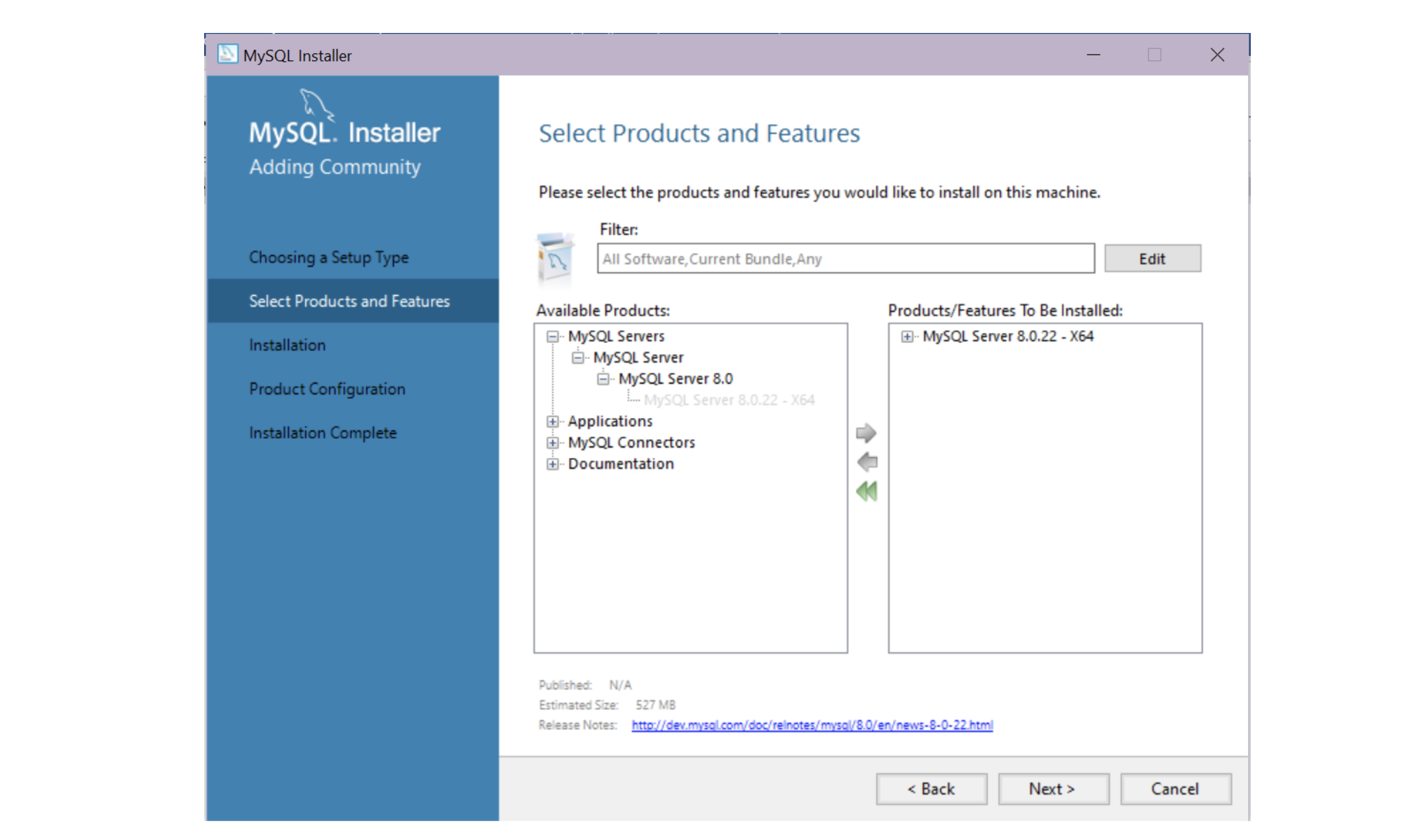The image size is (1410, 840).
Task: Select the greyed MySQL Server 8.0.22 - X64 item
Action: pos(729,400)
